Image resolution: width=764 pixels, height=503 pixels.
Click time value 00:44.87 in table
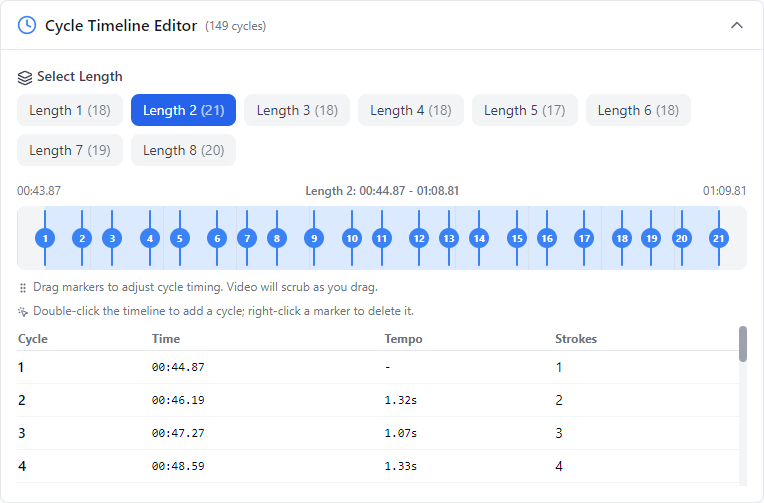[x=178, y=367]
